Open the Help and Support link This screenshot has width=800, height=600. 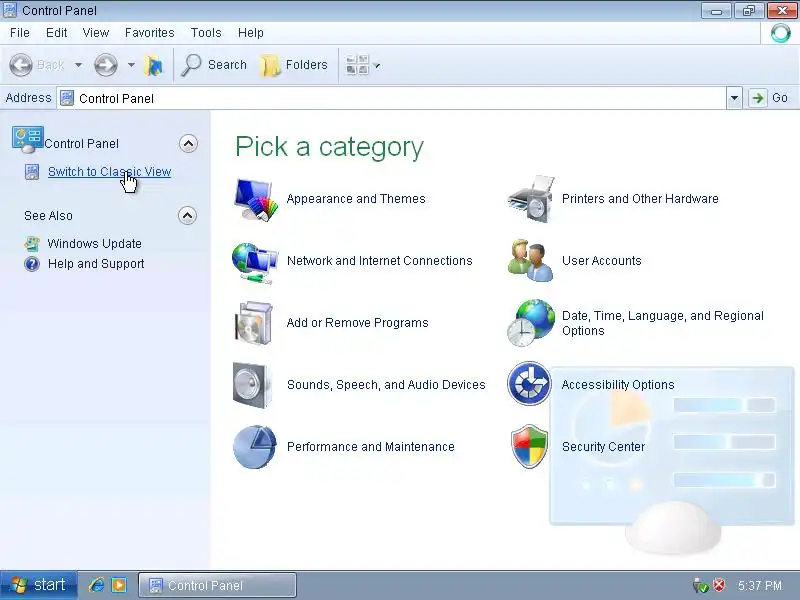pyautogui.click(x=96, y=264)
